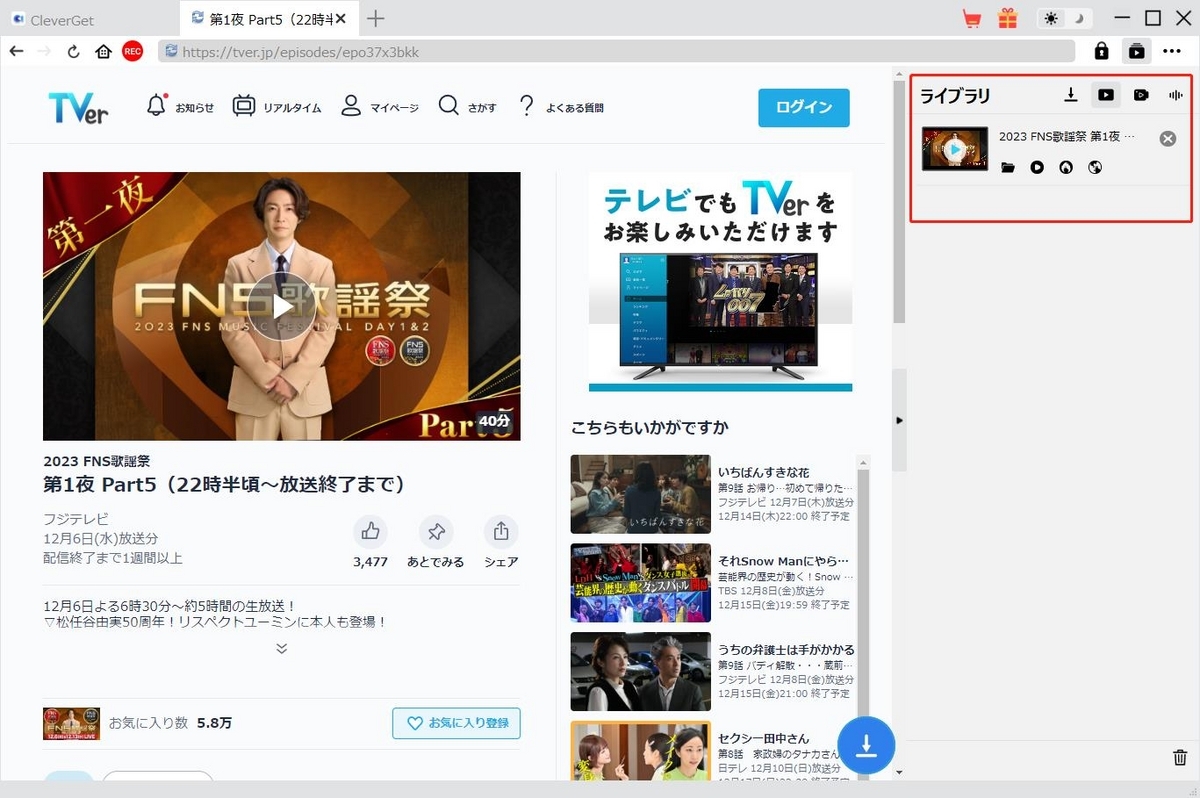
Task: Toggle the library panel icon in toolbar
Action: click(1136, 51)
